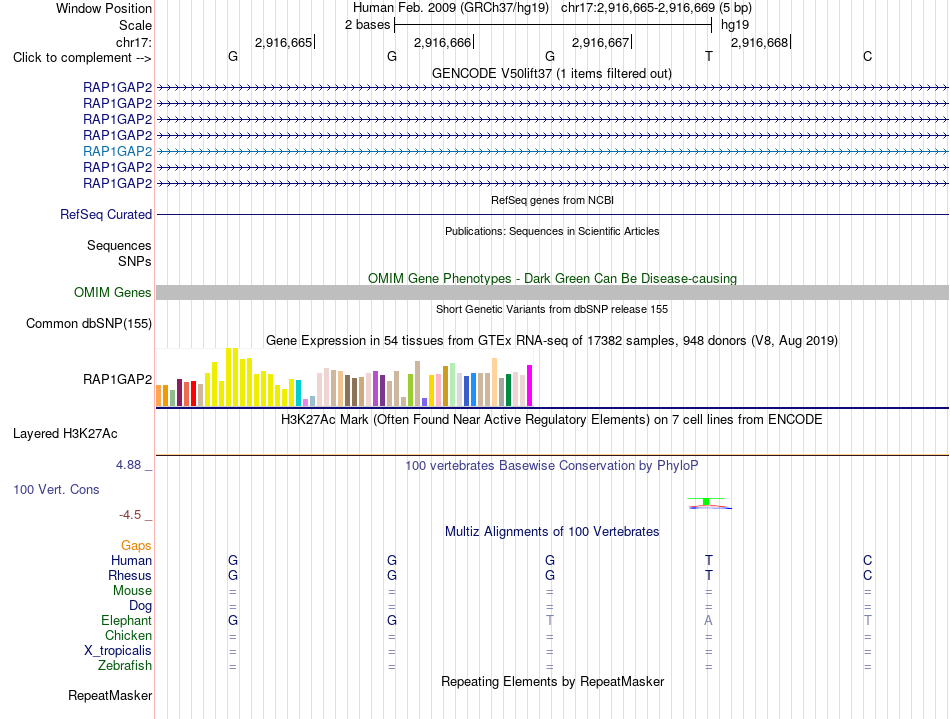Click the RAP1GAP2 label beside the GTEx bar chart
The width and height of the screenshot is (950, 719).
118,379
